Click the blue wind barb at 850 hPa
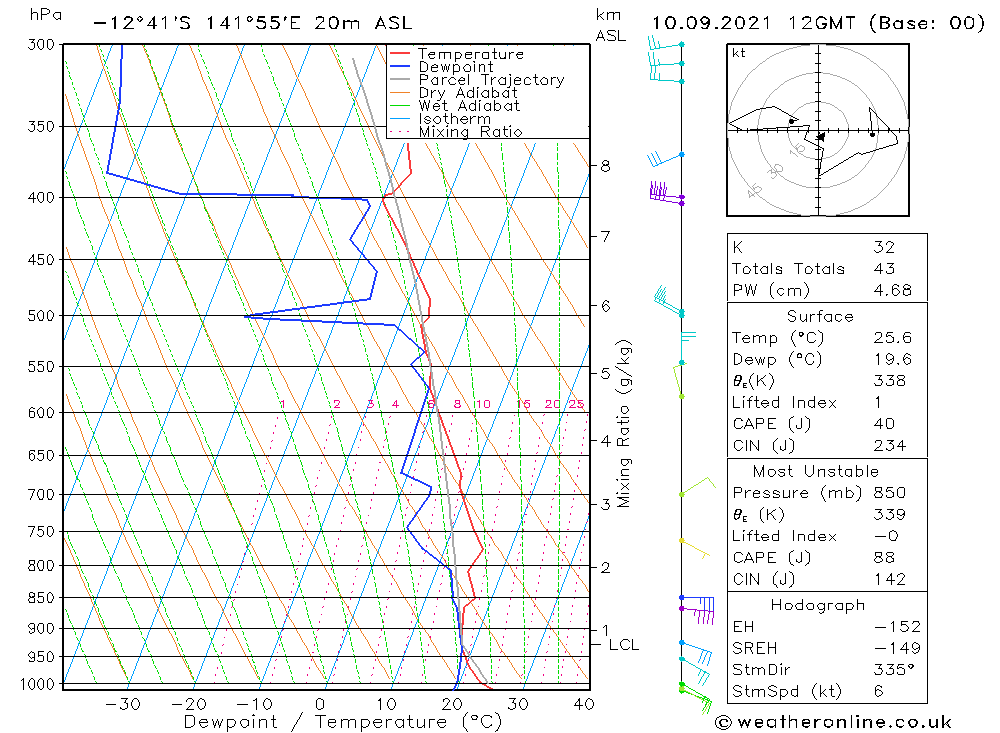 [x=698, y=603]
